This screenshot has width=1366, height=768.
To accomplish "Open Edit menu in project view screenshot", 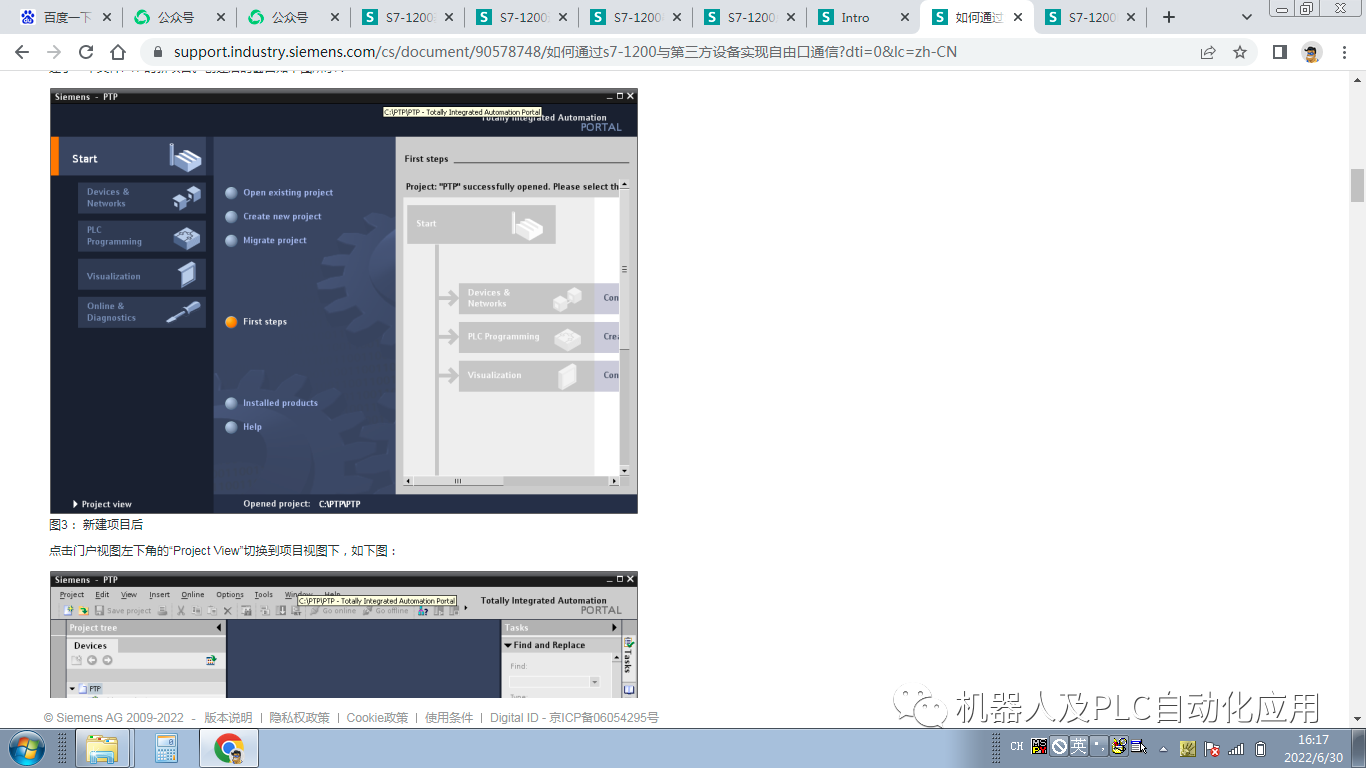I will point(102,595).
